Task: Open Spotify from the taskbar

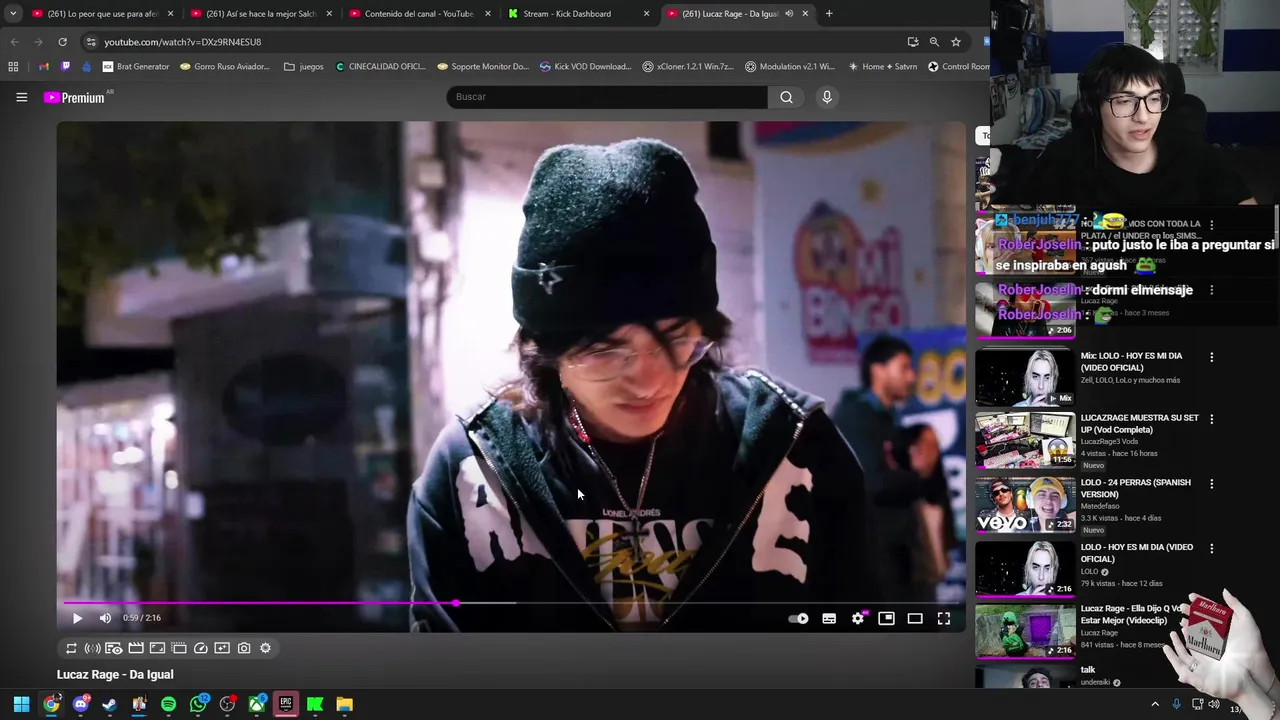Action: [x=168, y=704]
